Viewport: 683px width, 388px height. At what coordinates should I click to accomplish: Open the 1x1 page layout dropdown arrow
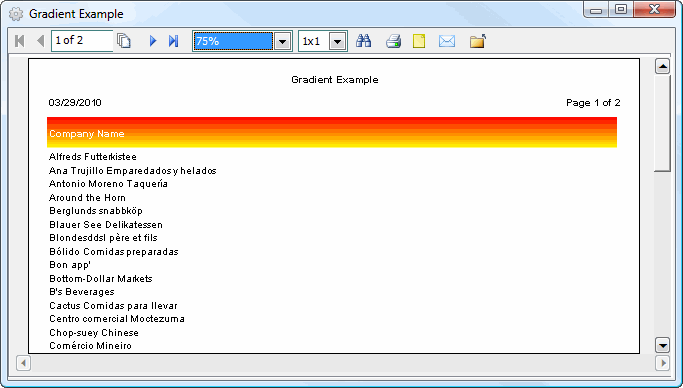click(338, 41)
